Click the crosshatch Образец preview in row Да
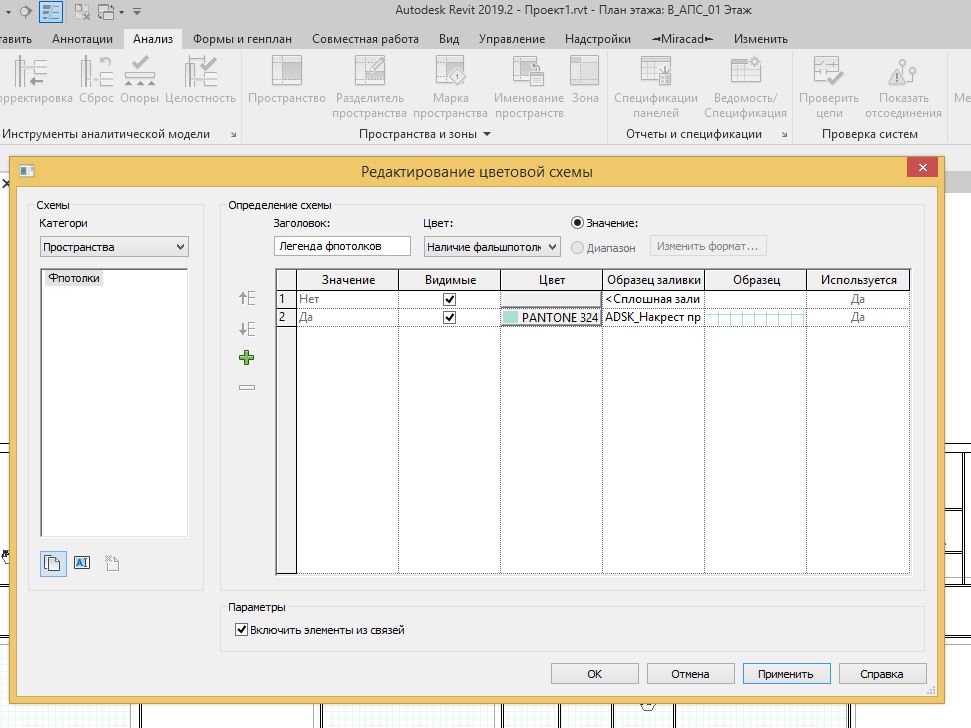Image resolution: width=971 pixels, height=728 pixels. (755, 318)
